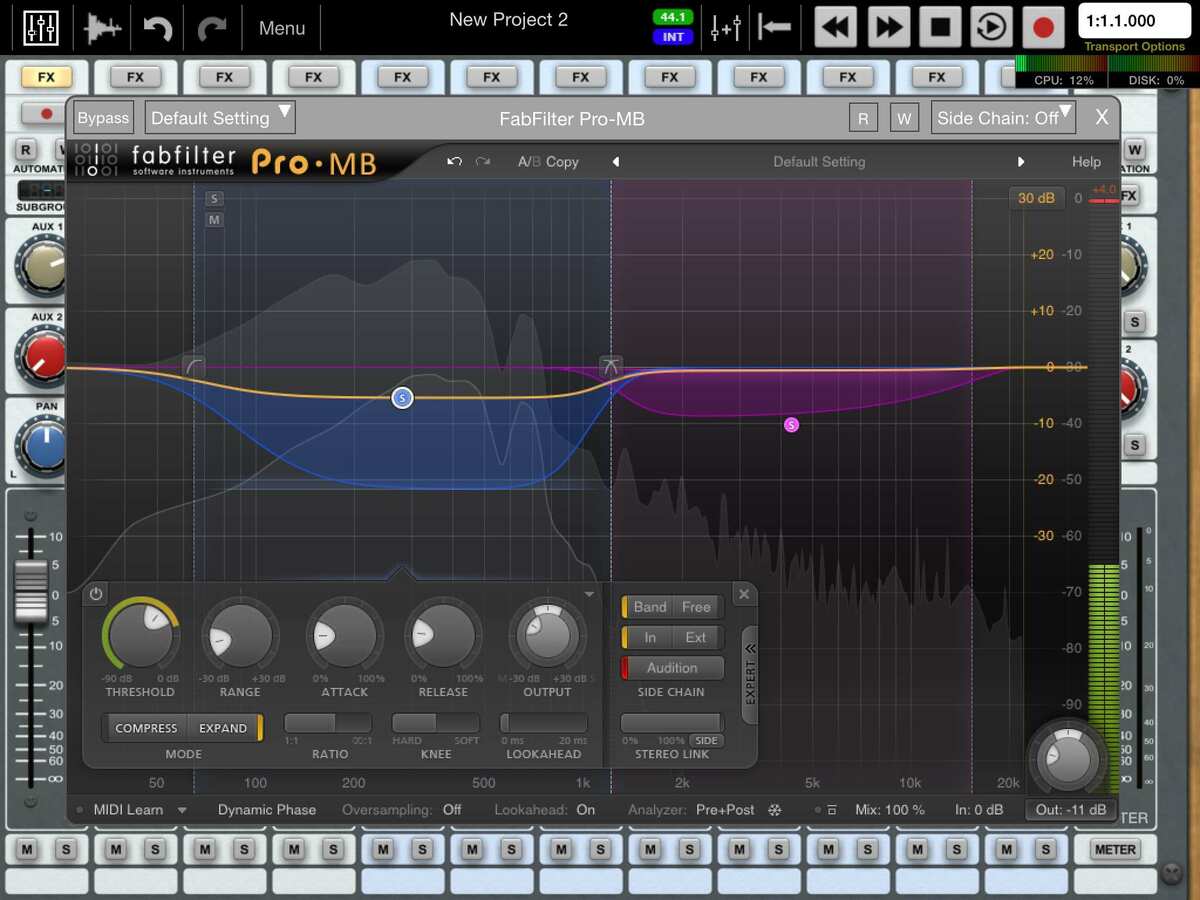
Task: Close the band controls panel
Action: tap(744, 594)
